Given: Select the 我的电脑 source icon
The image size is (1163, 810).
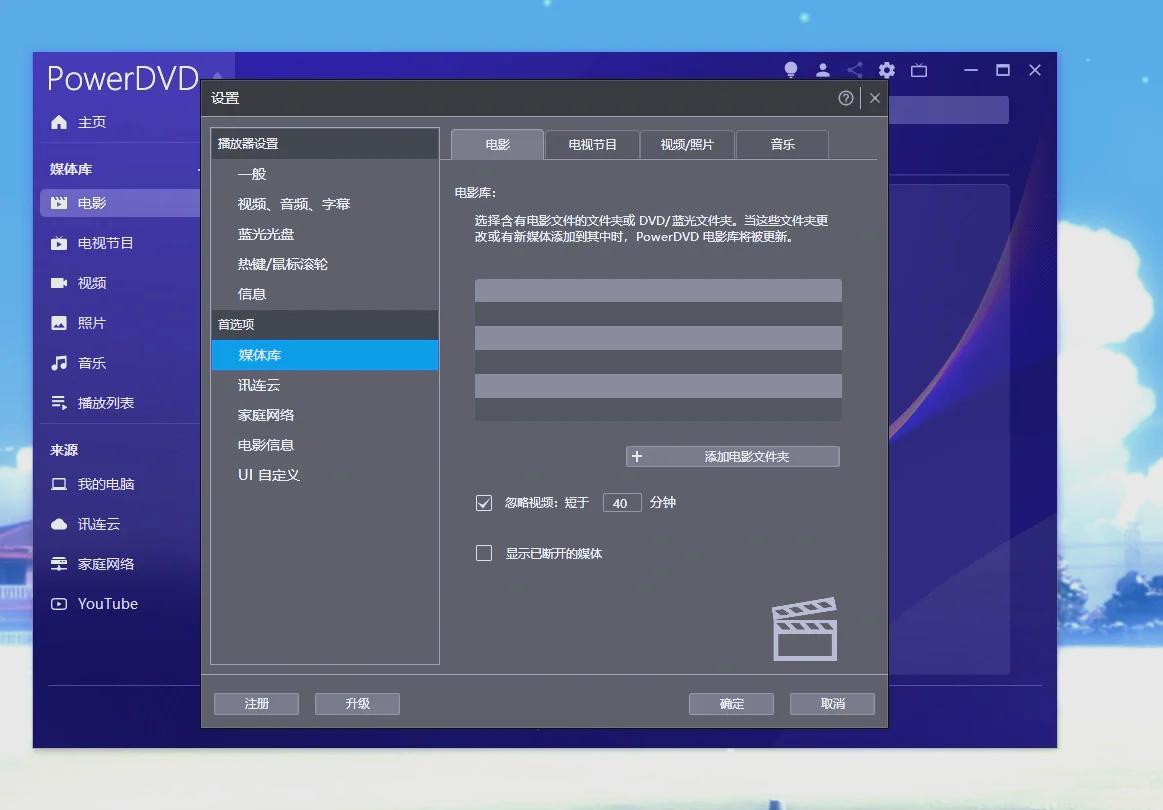Looking at the screenshot, I should tap(59, 483).
